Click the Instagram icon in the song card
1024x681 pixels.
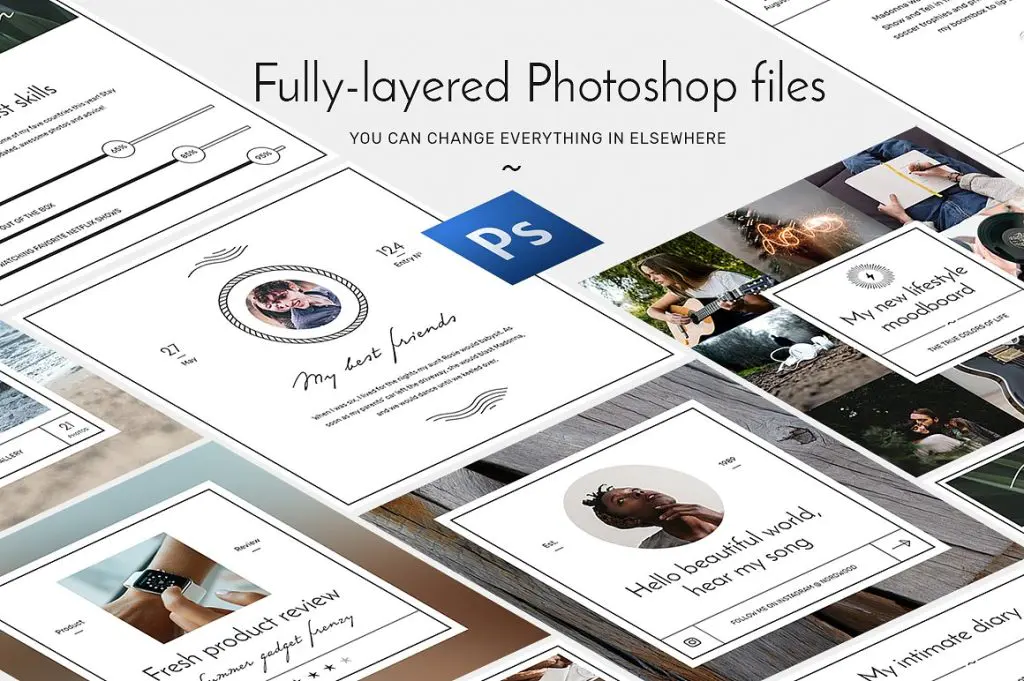(x=693, y=642)
